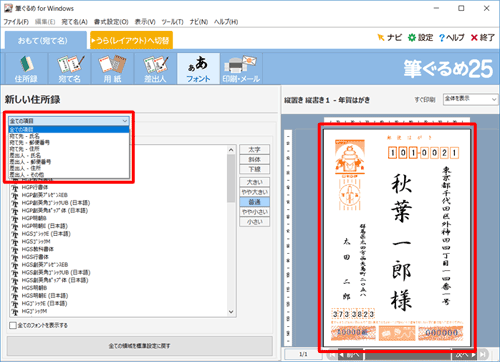Image resolution: width=500 pixels, height=362 pixels.
Task: Select sender postal code 3733823 on preview
Action: point(353,314)
